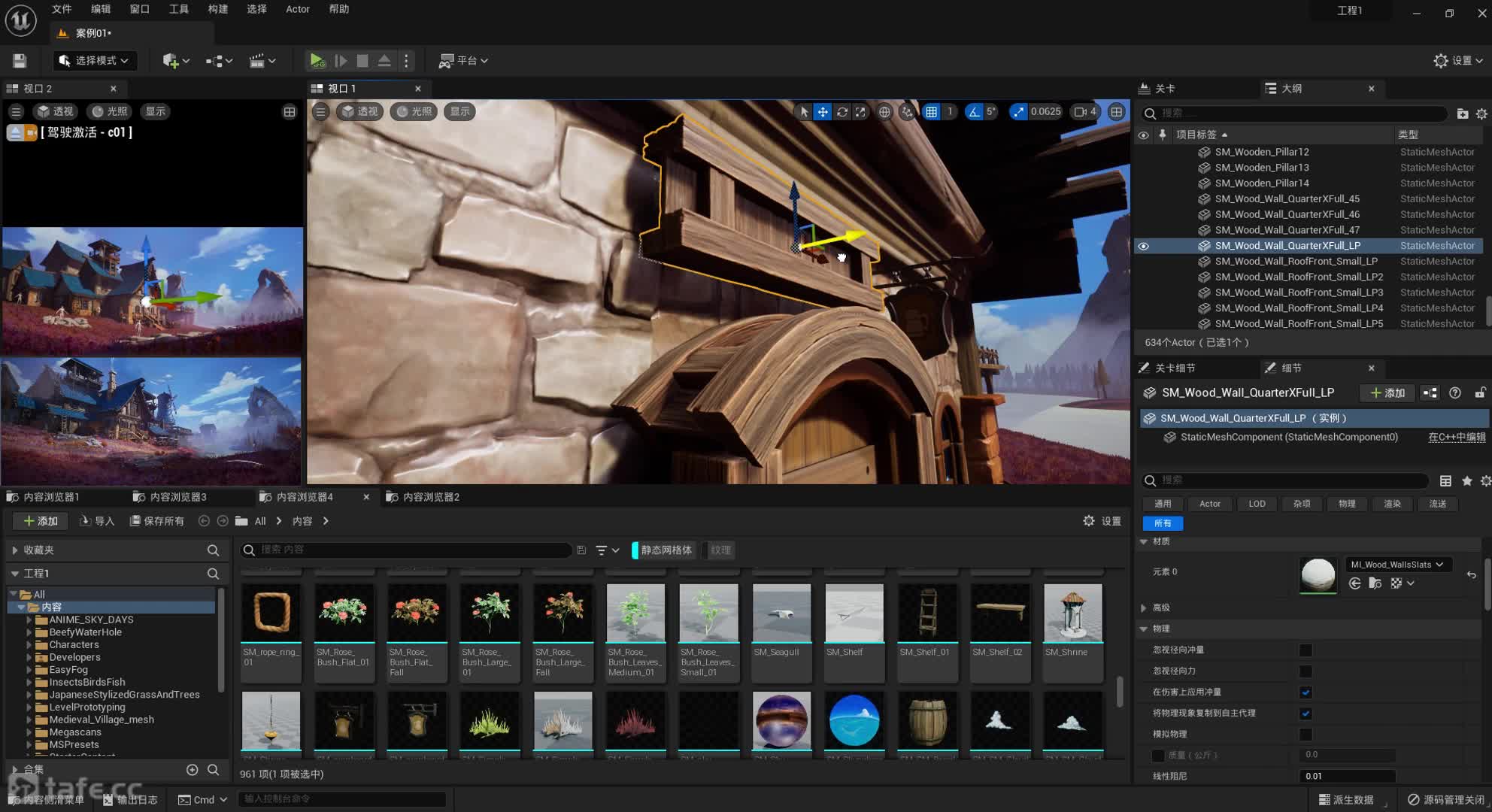Select SM_Wooden_Pillar13 in the outliner

click(x=1262, y=168)
